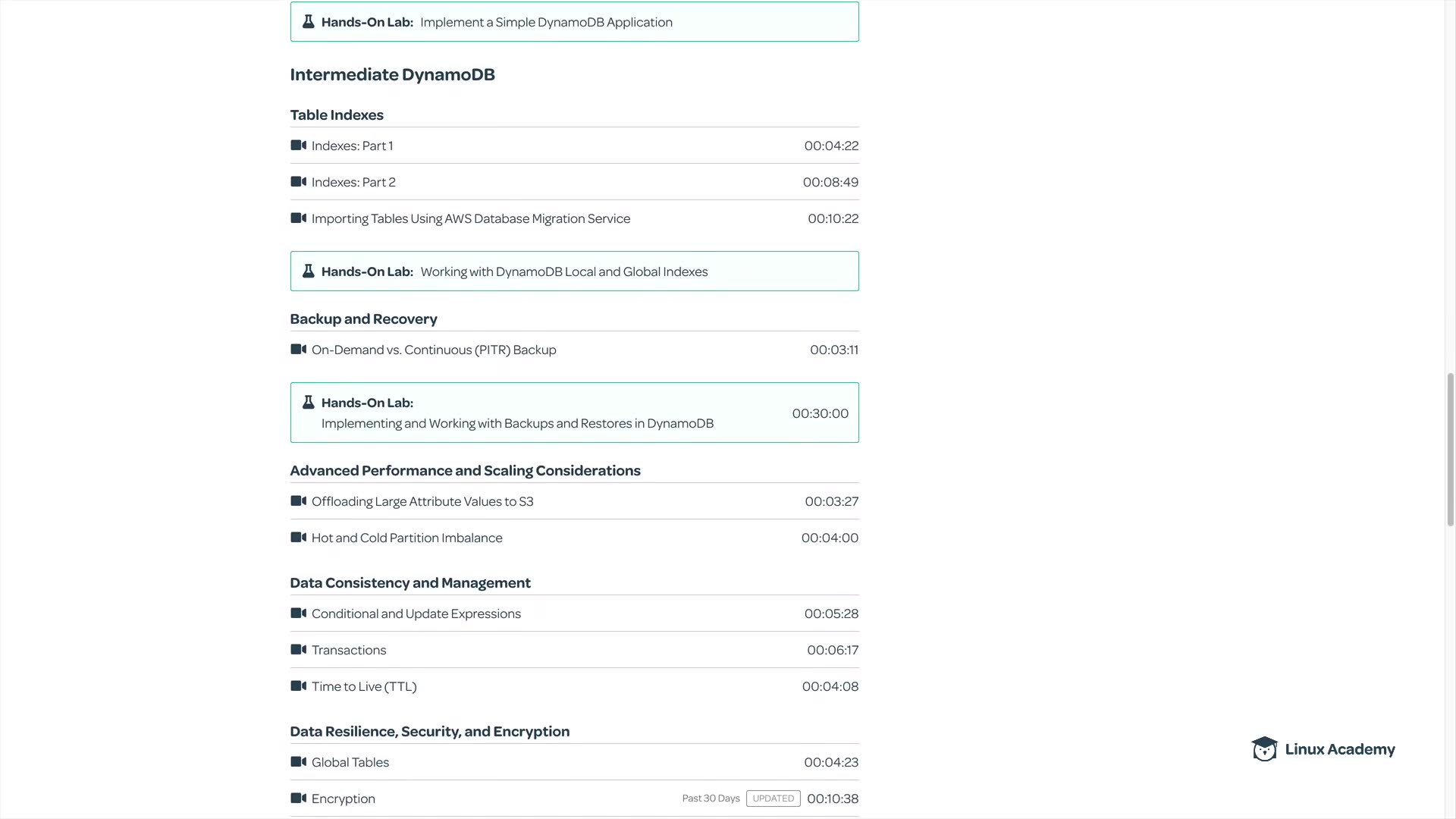This screenshot has width=1456, height=819.
Task: Click video icon next to Encryption
Action: click(x=298, y=799)
